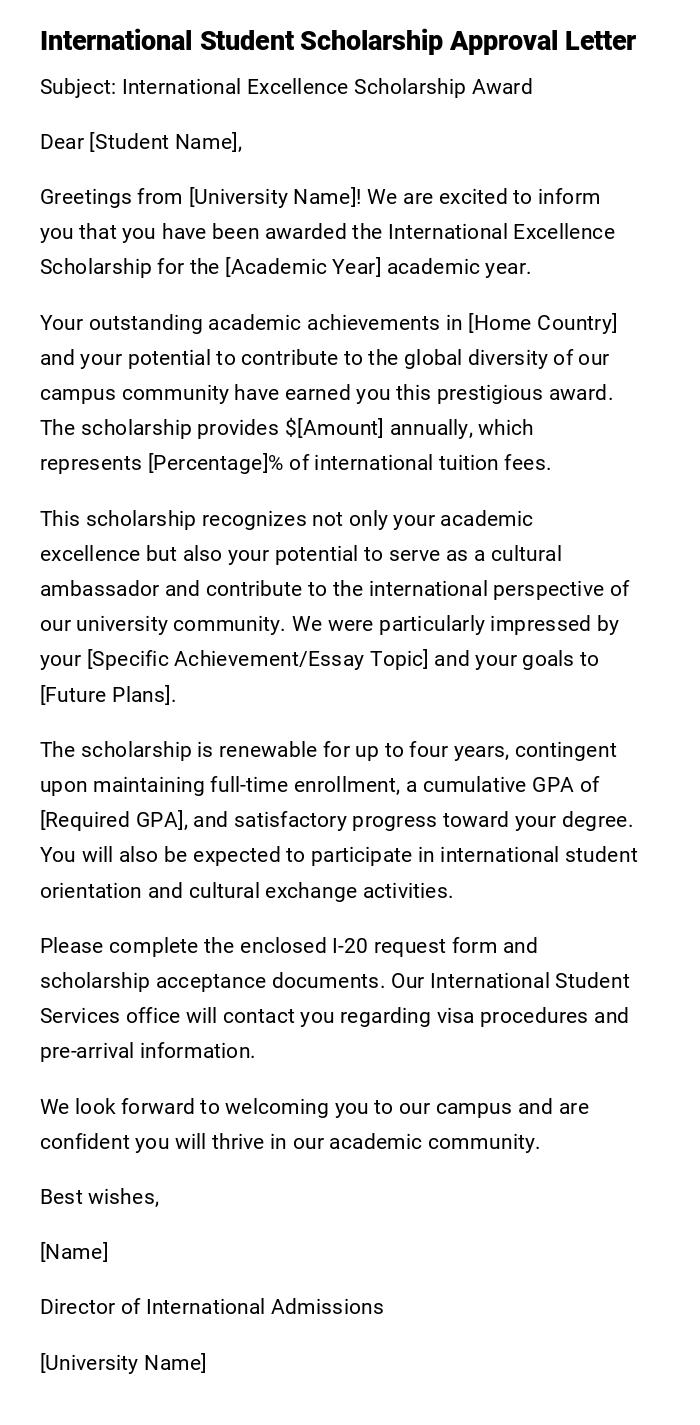Click the "Best wishes," closing line

tap(100, 1197)
